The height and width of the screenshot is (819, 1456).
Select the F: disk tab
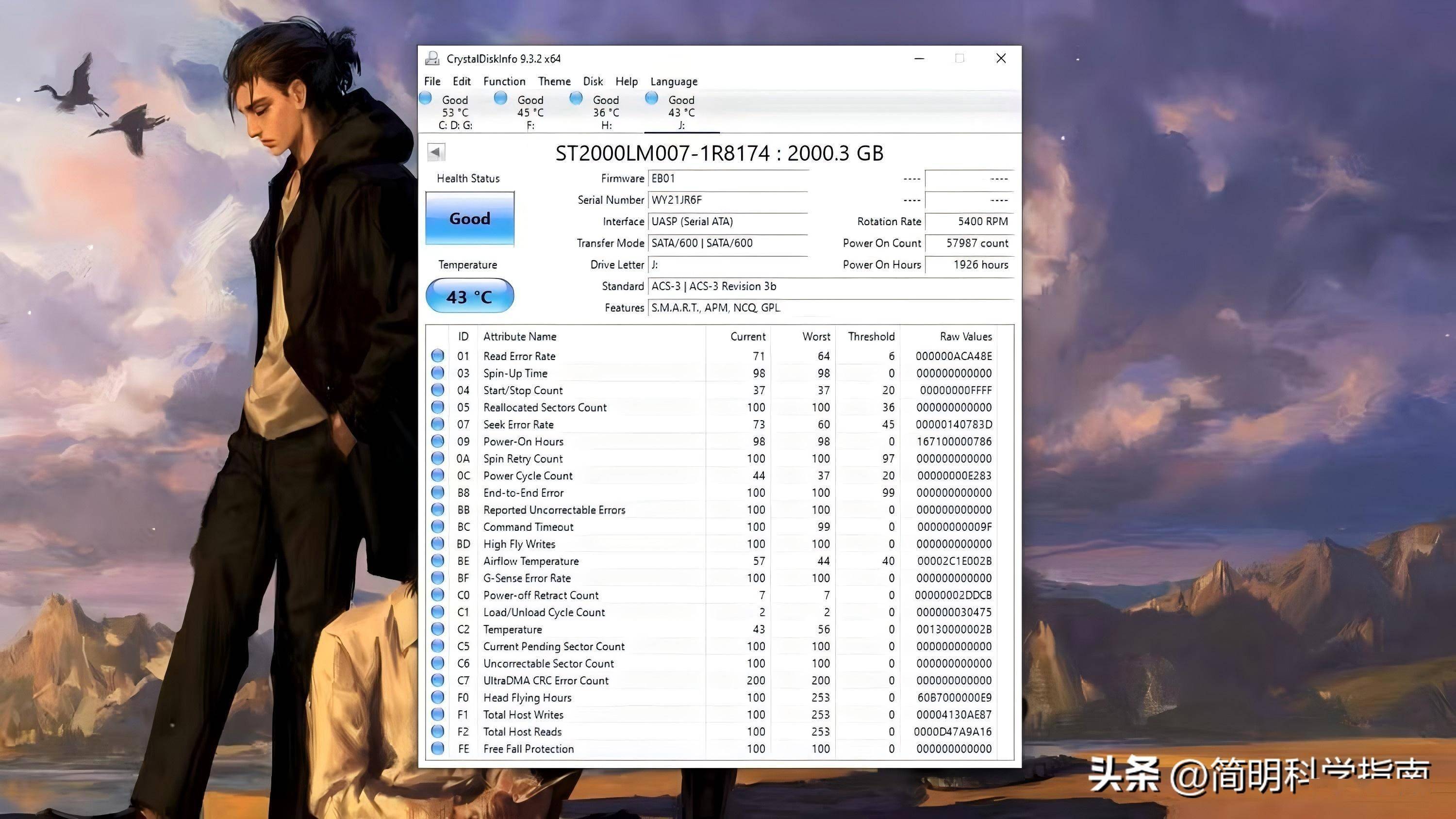click(530, 112)
